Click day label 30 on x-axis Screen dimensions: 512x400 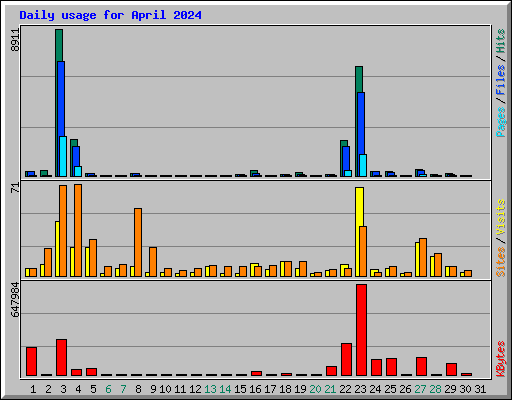coord(465,389)
